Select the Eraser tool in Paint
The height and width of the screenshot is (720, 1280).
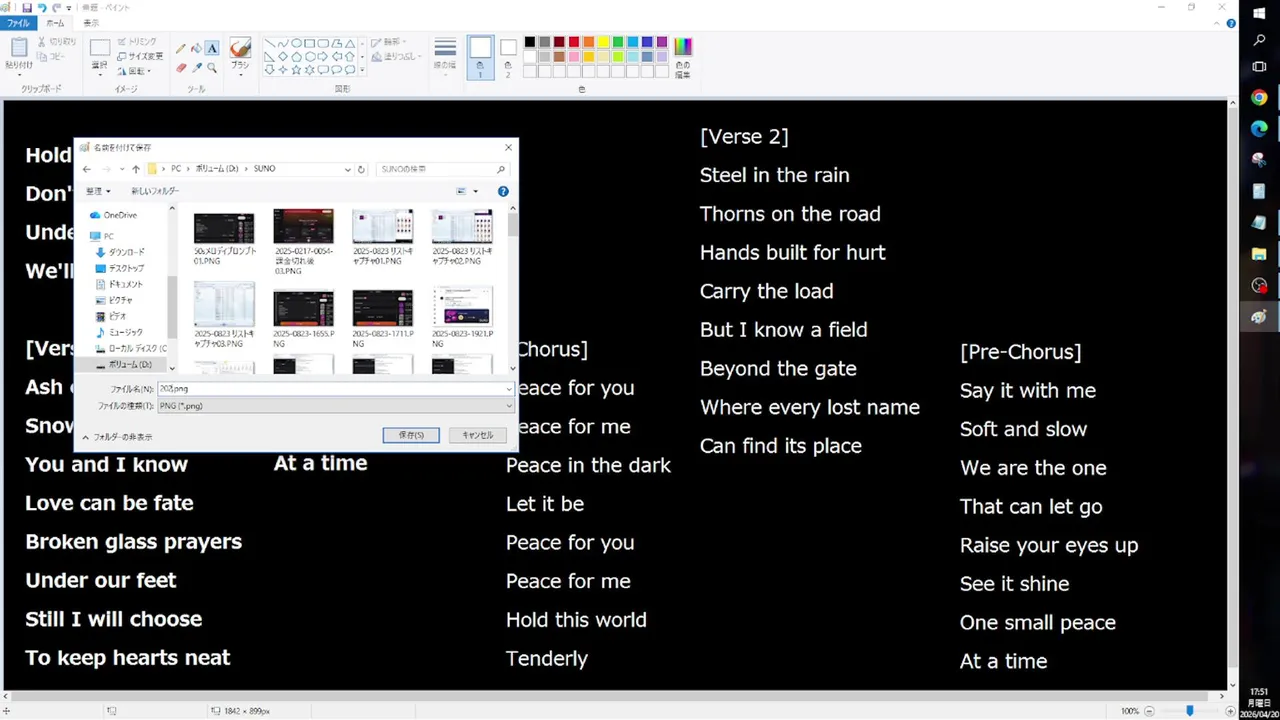coord(181,67)
